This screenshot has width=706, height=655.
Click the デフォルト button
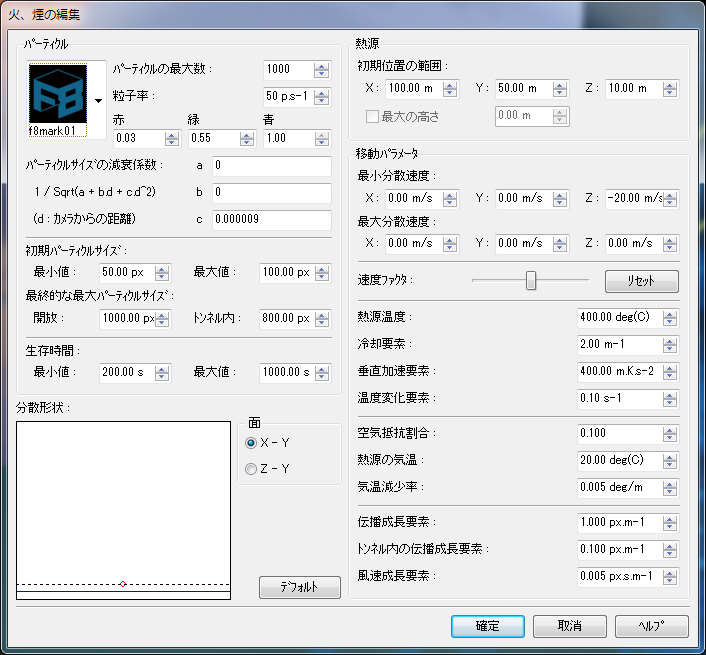(300, 587)
